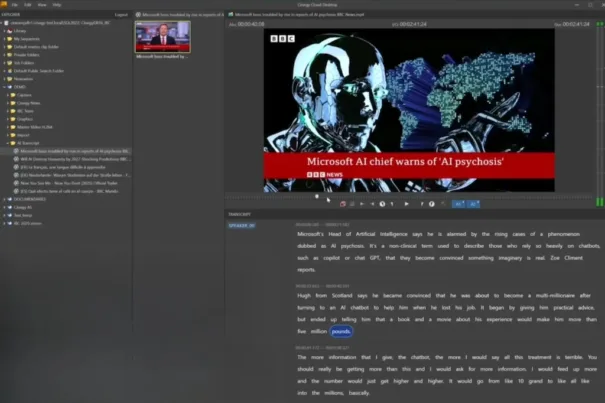Image resolution: width=605 pixels, height=403 pixels.
Task: Open the View menu
Action: [x=42, y=5]
